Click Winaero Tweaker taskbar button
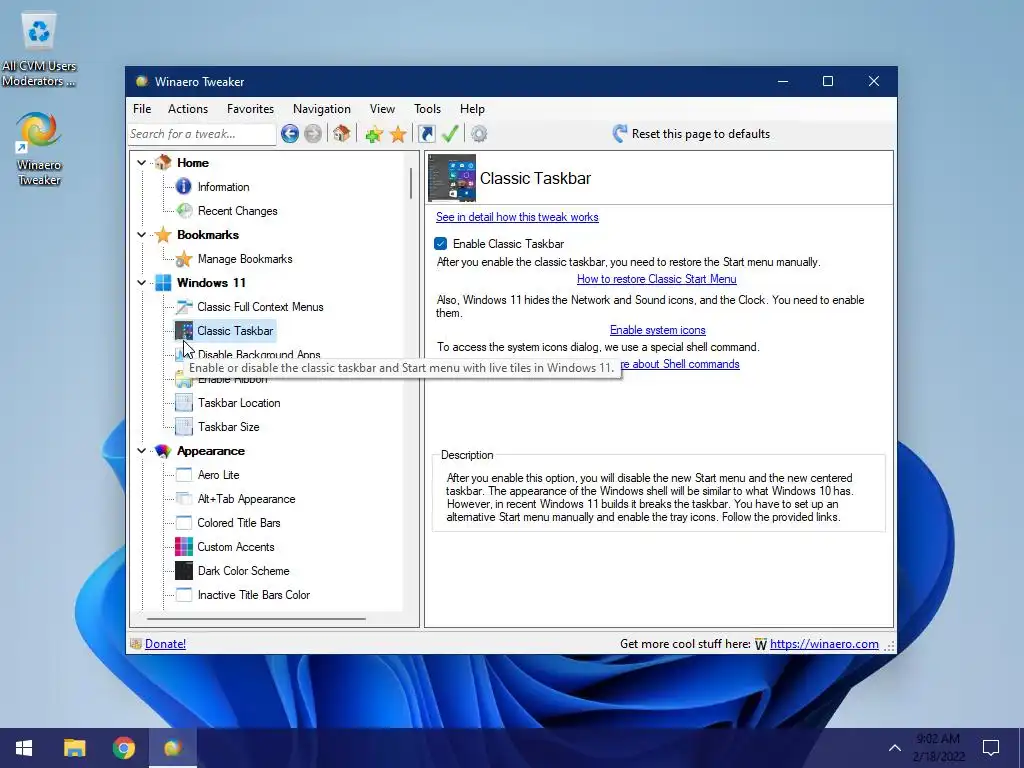The image size is (1024, 768). tap(173, 748)
